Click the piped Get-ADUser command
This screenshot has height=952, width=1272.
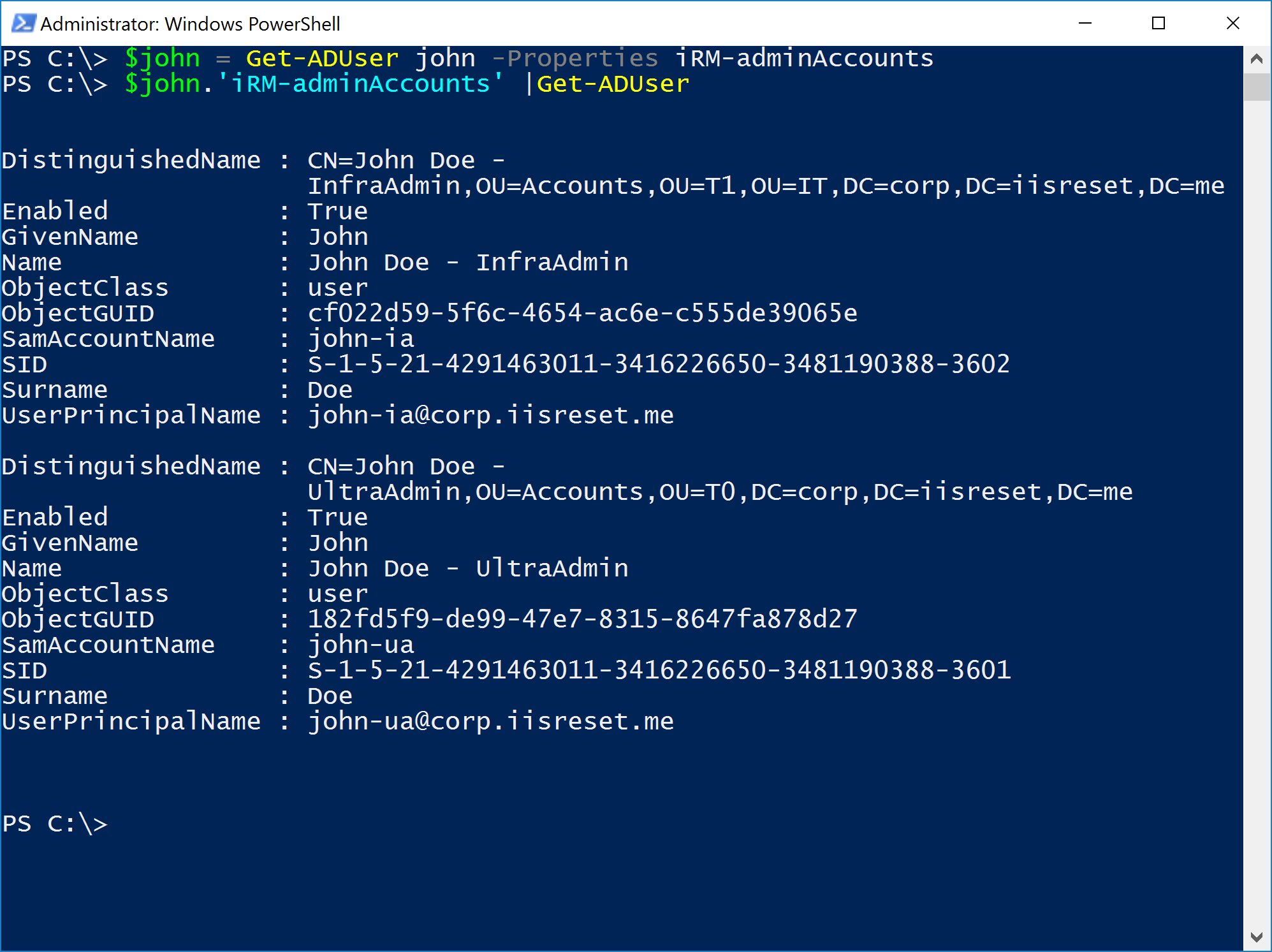613,84
